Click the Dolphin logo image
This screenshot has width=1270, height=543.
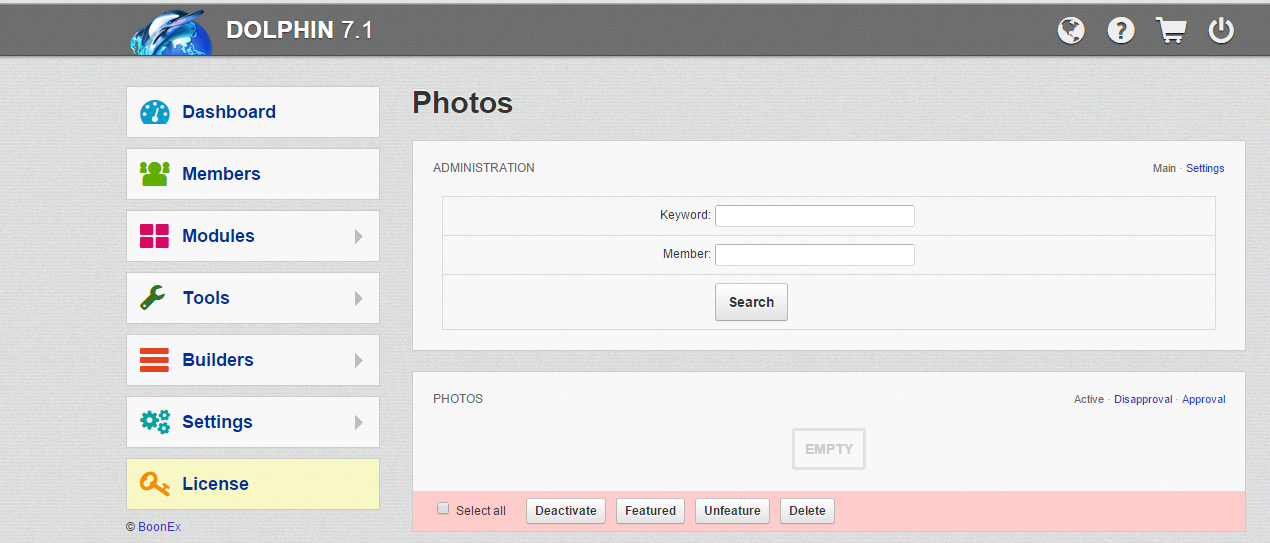tap(171, 34)
